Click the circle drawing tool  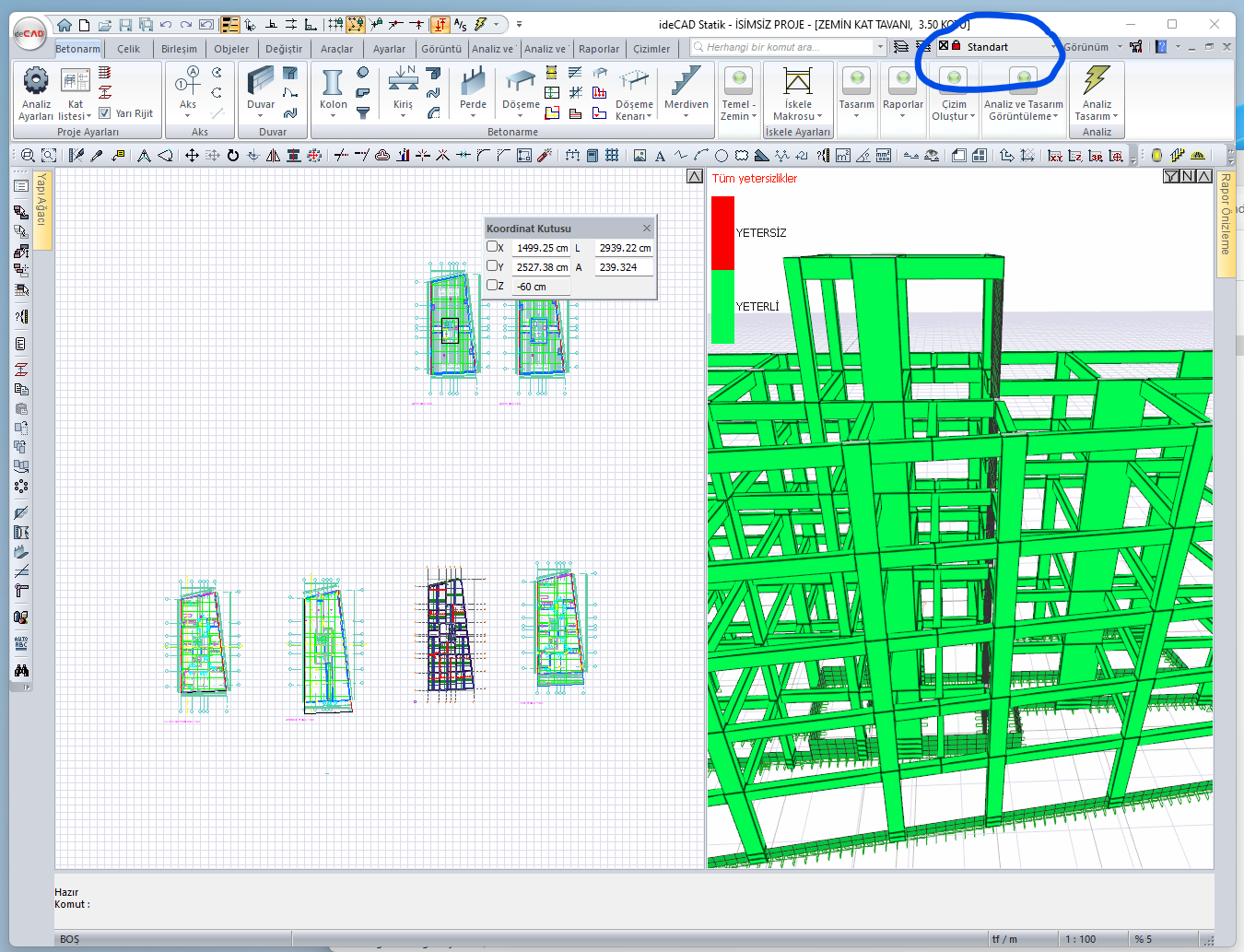721,156
